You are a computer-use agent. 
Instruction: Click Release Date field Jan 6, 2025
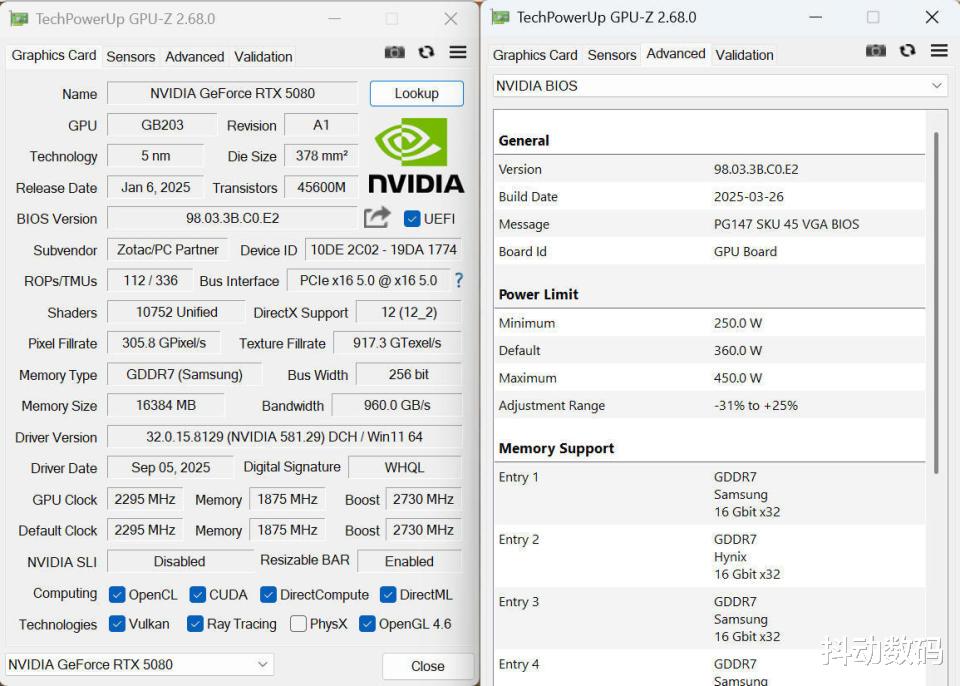[x=156, y=187]
